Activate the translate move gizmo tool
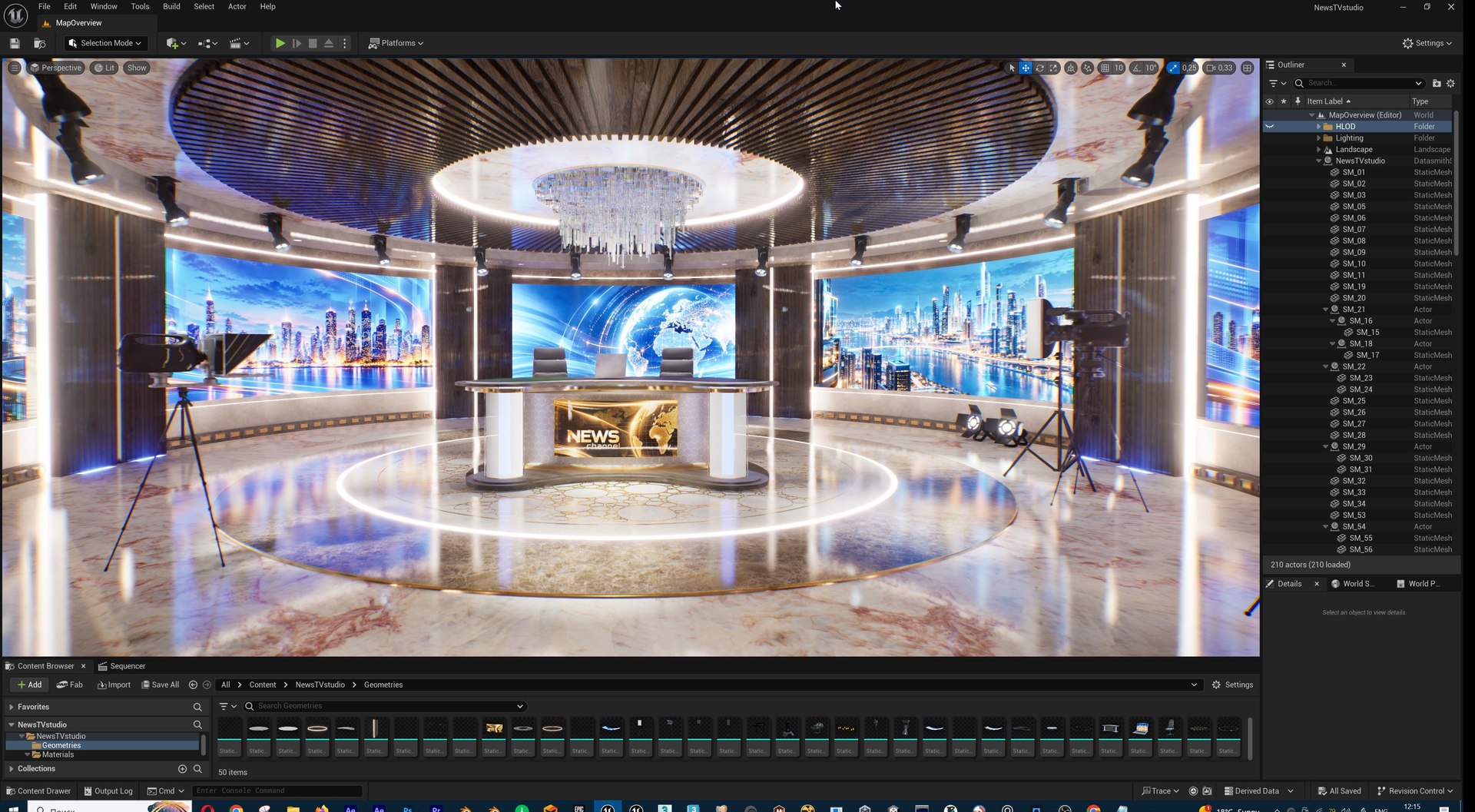 coord(1026,68)
